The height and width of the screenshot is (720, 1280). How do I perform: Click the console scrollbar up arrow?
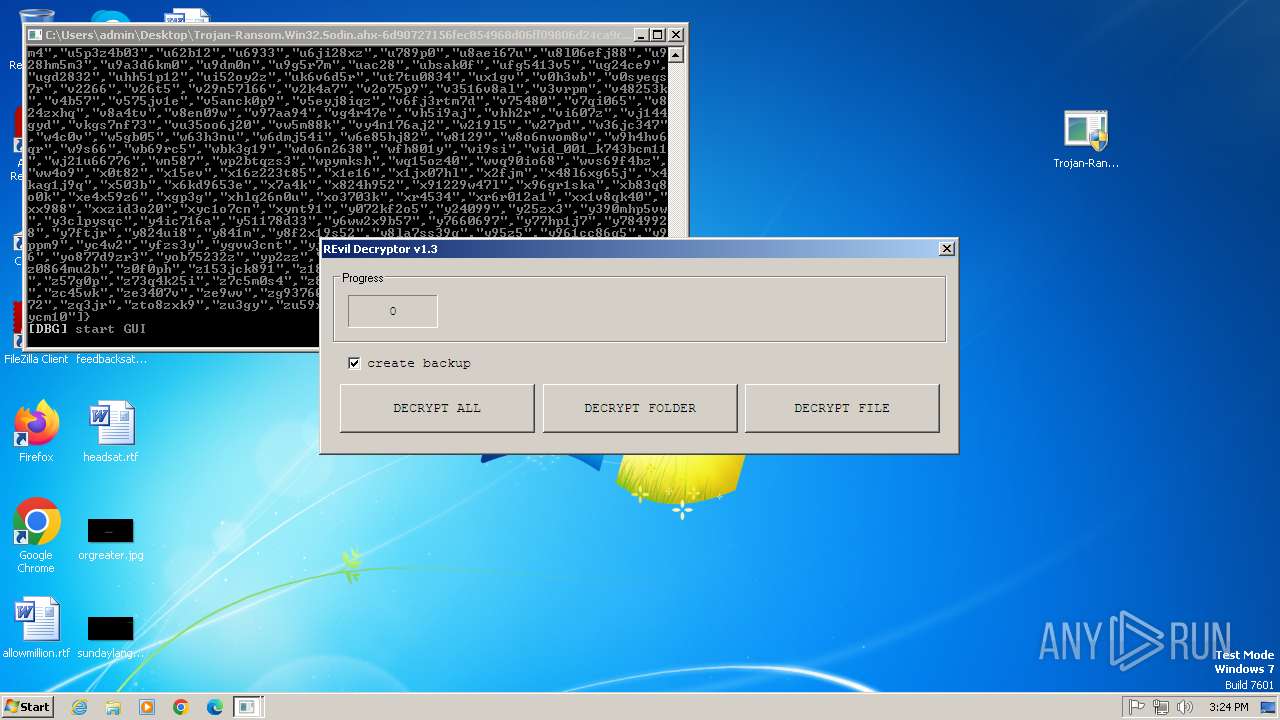(x=676, y=53)
